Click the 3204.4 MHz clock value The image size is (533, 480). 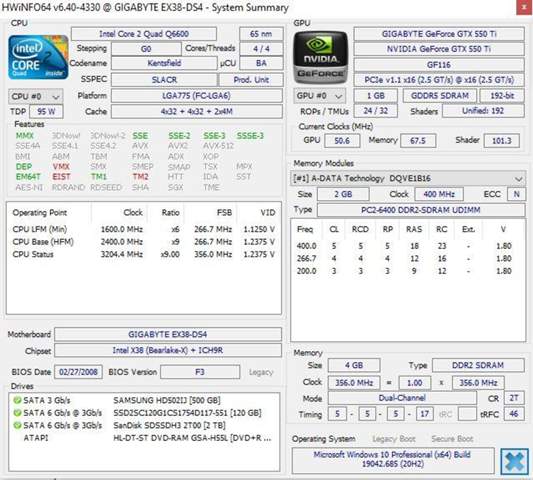121,254
